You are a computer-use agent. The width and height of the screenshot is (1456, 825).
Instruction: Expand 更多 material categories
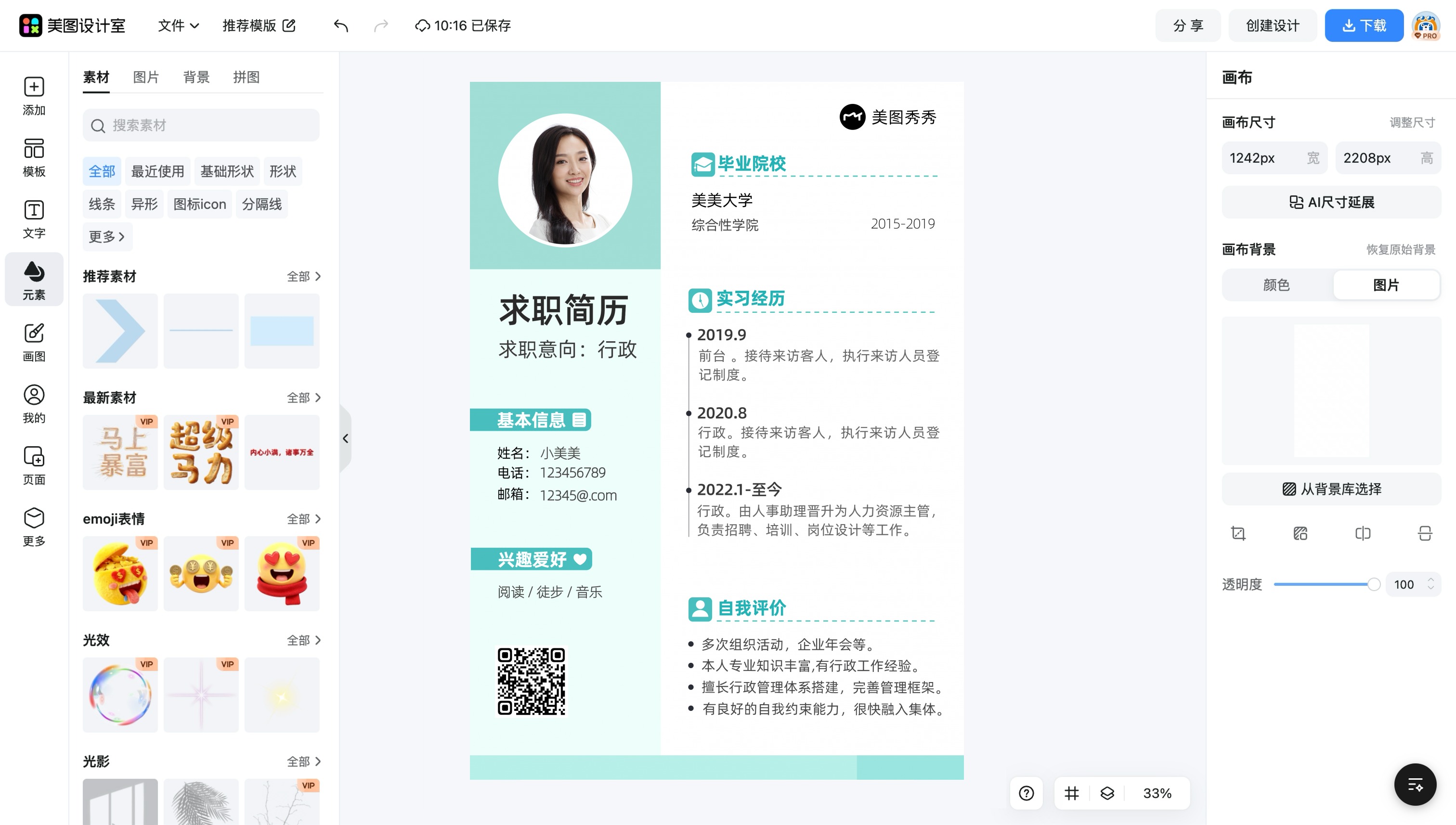(x=107, y=237)
